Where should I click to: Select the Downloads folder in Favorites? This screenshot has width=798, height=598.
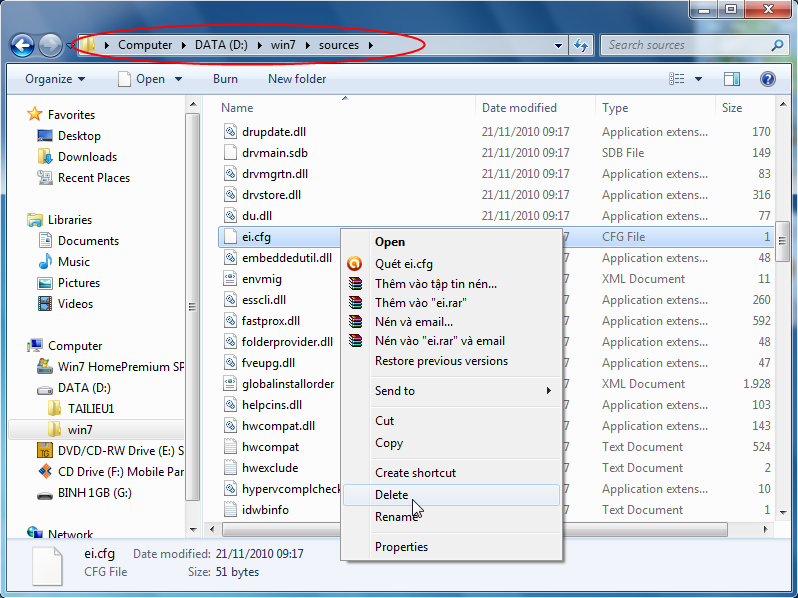click(x=87, y=157)
